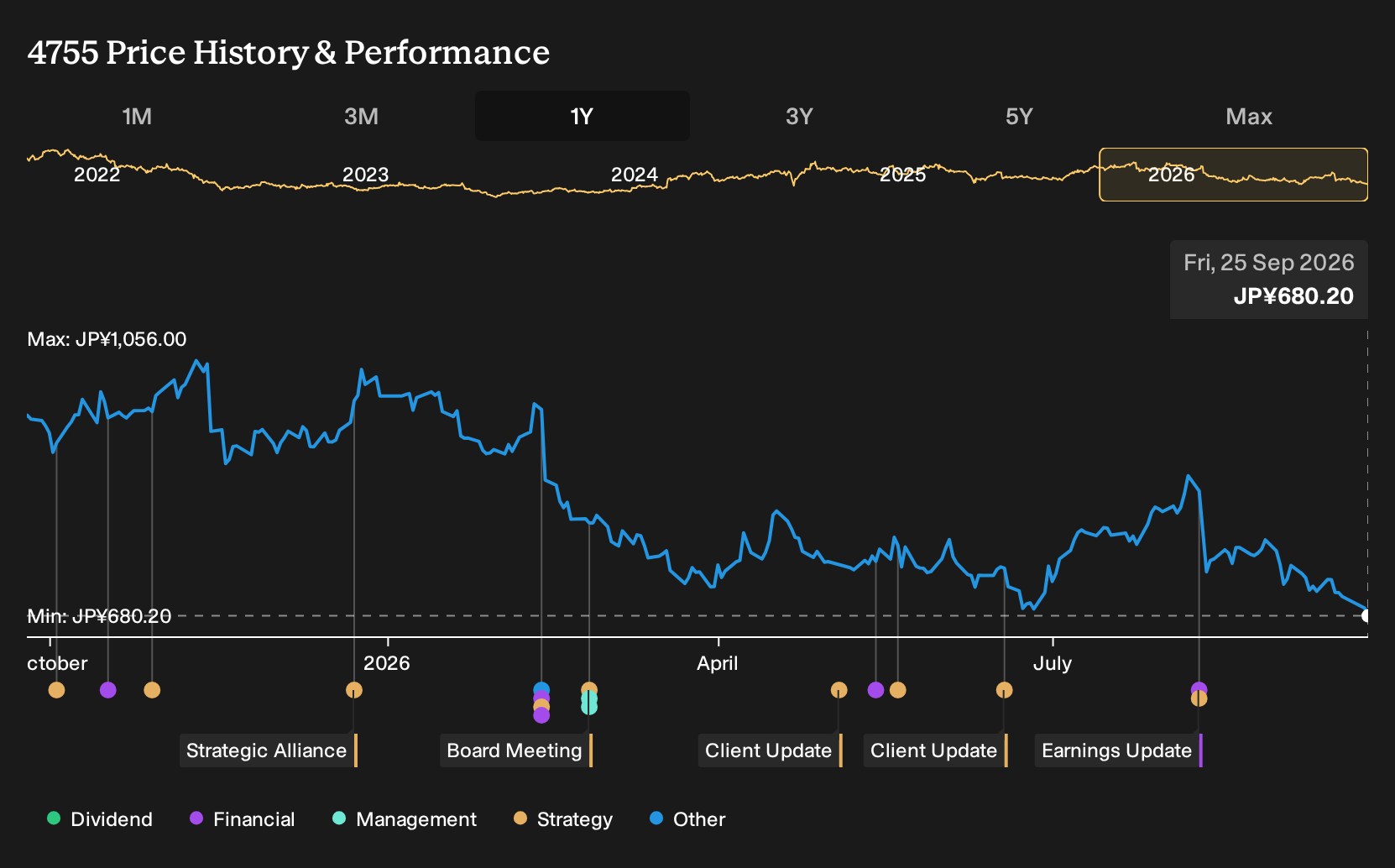
Task: Open the Board Meeting event label
Action: (x=516, y=750)
